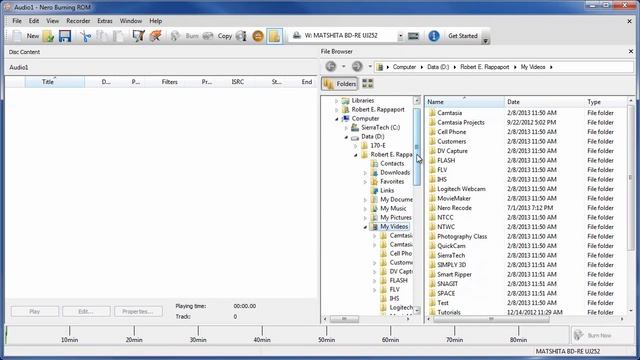Viewport: 640px width, 360px height.
Task: Select My Pictures in the folder tree
Action: (x=396, y=218)
